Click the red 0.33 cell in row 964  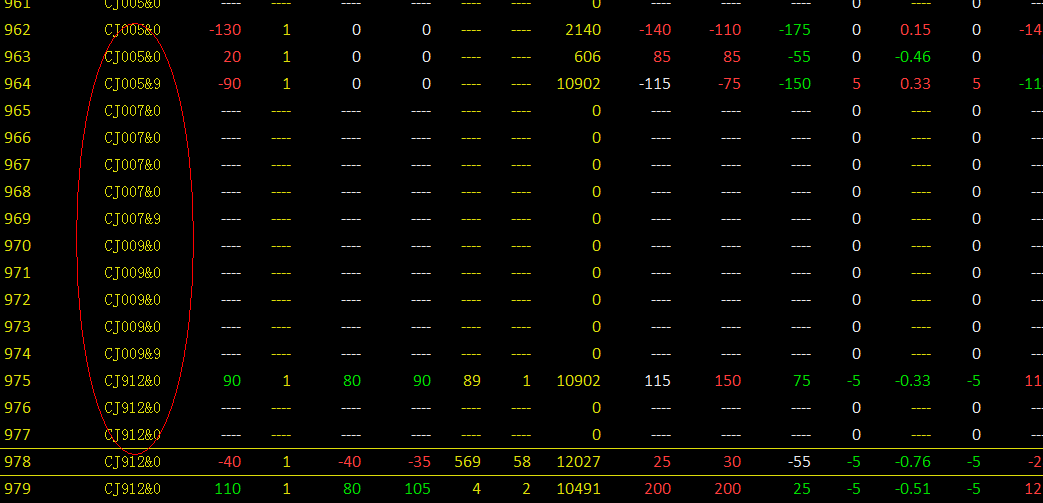pos(915,84)
